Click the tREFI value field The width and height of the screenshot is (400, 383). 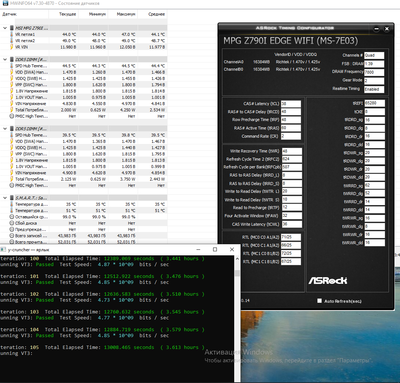[x=374, y=103]
